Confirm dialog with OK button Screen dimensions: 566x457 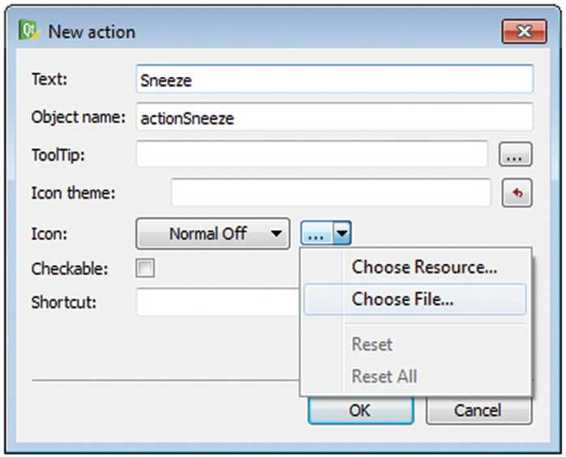click(361, 410)
